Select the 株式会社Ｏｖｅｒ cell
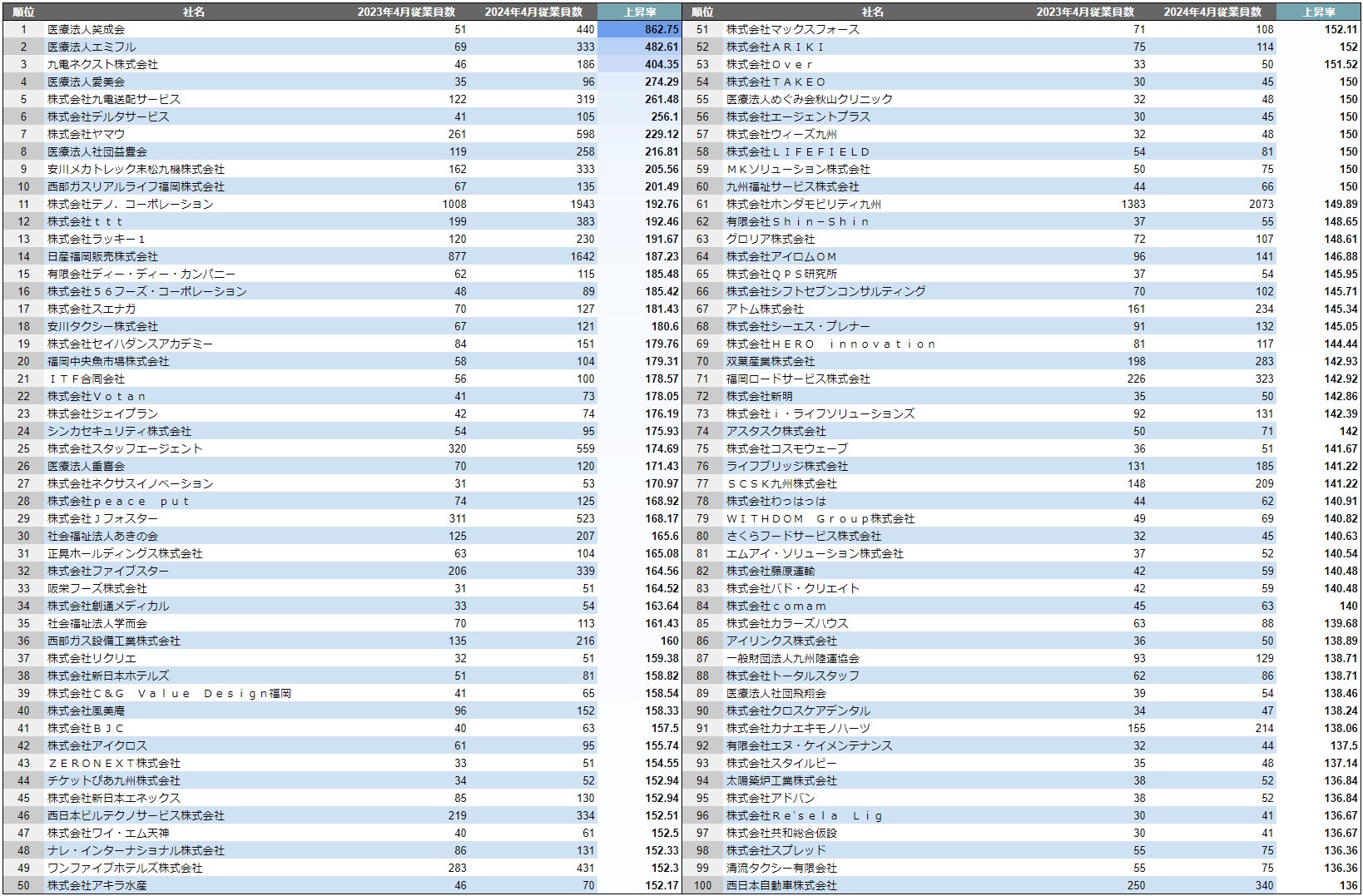The image size is (1363, 896). (770, 64)
